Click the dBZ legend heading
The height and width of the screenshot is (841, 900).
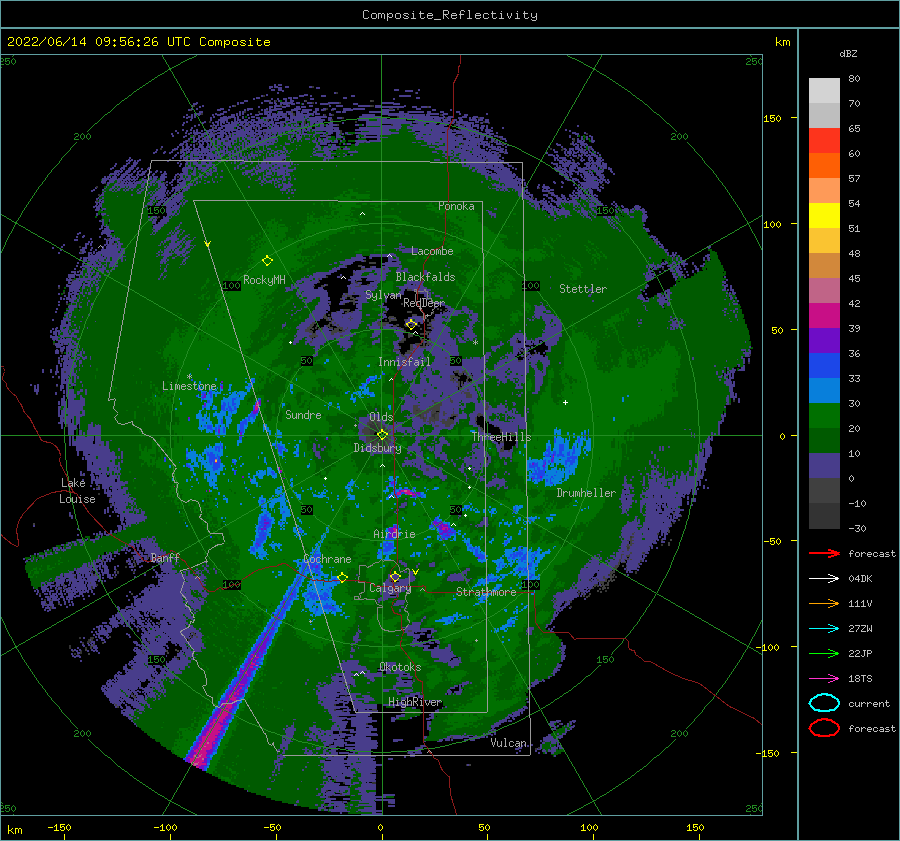click(848, 53)
